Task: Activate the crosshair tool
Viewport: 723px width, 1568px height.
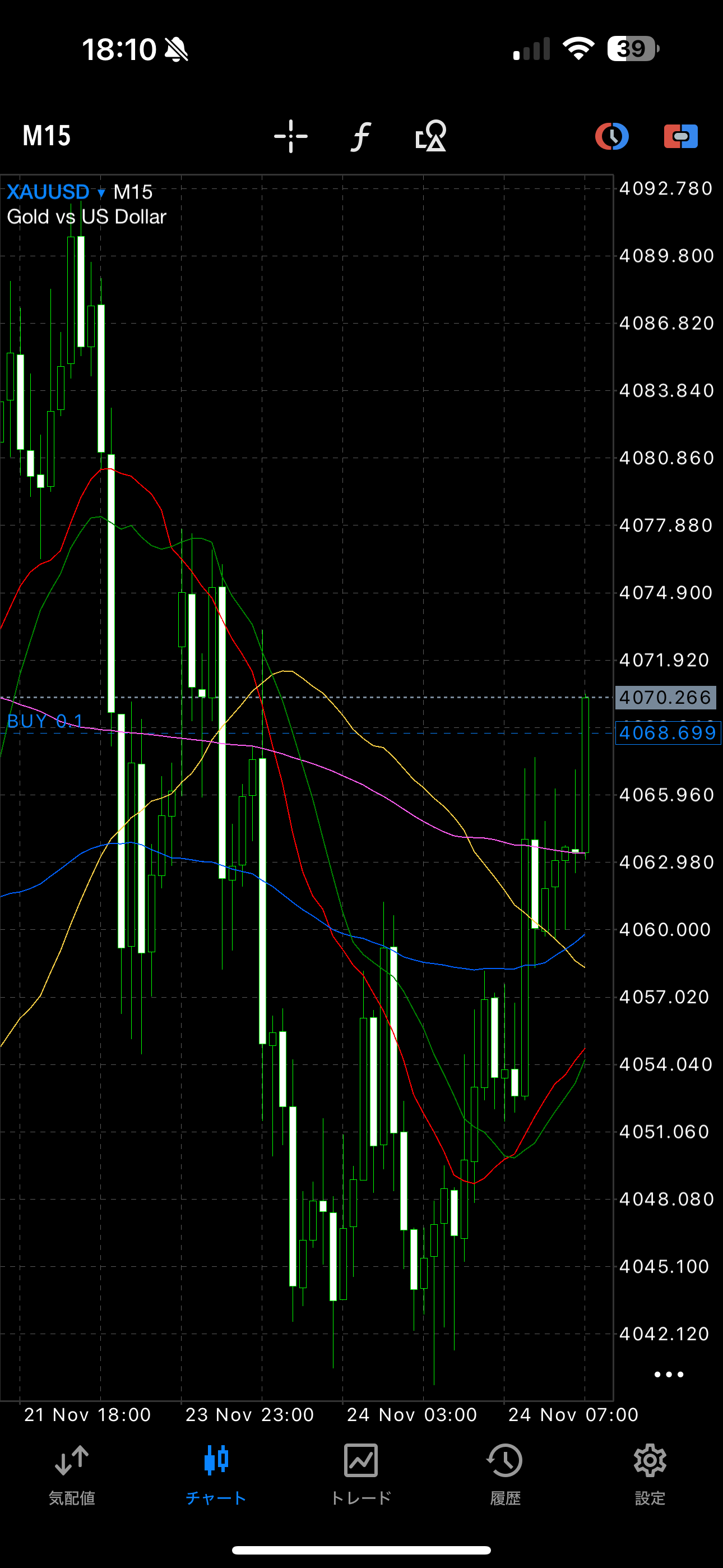Action: click(291, 136)
